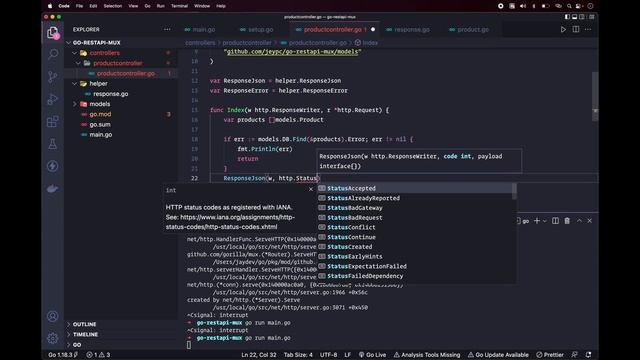Customize layout icon in title bar
This screenshot has height=360, width=640.
[591, 17]
